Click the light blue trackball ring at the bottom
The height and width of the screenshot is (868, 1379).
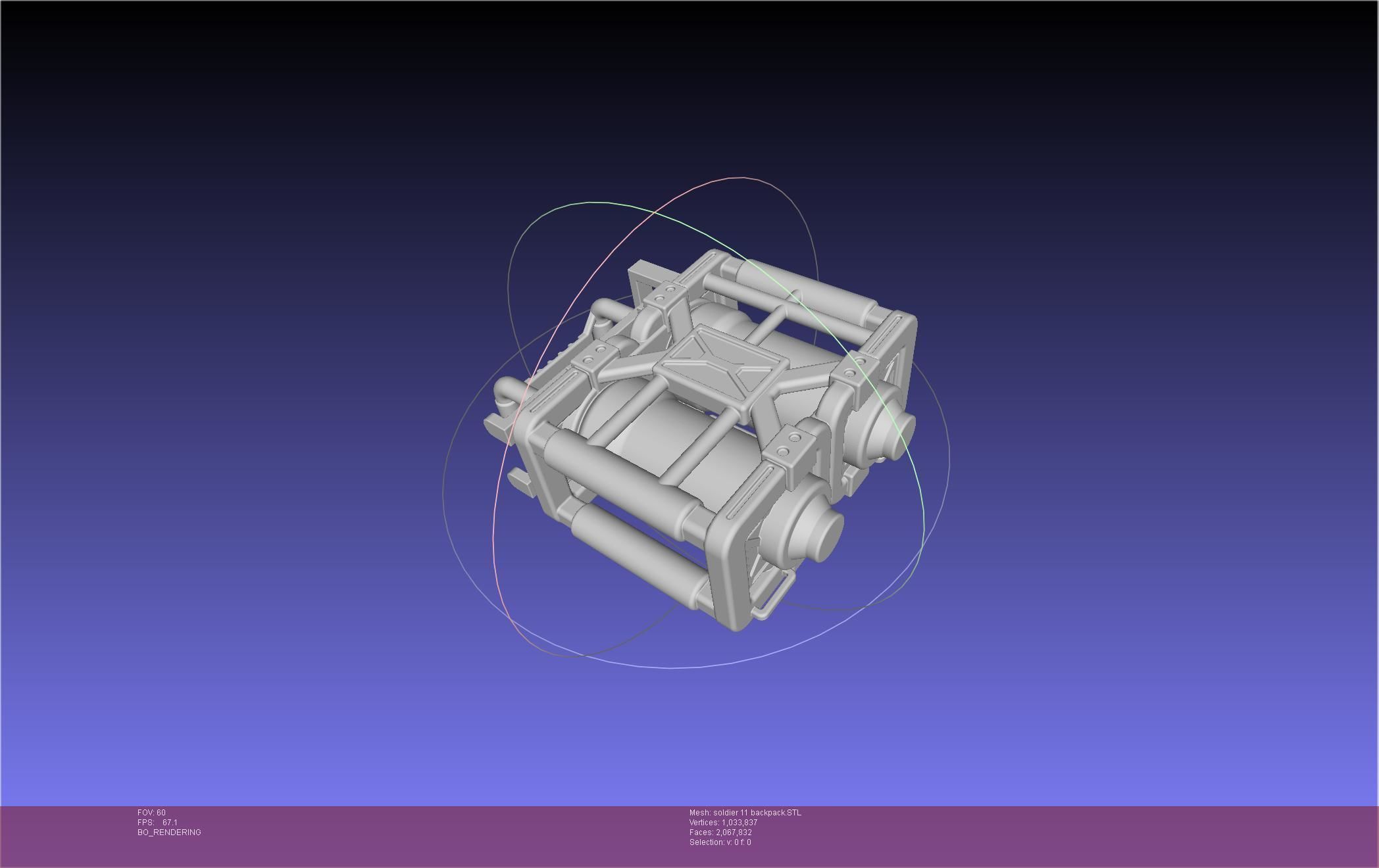point(671,667)
